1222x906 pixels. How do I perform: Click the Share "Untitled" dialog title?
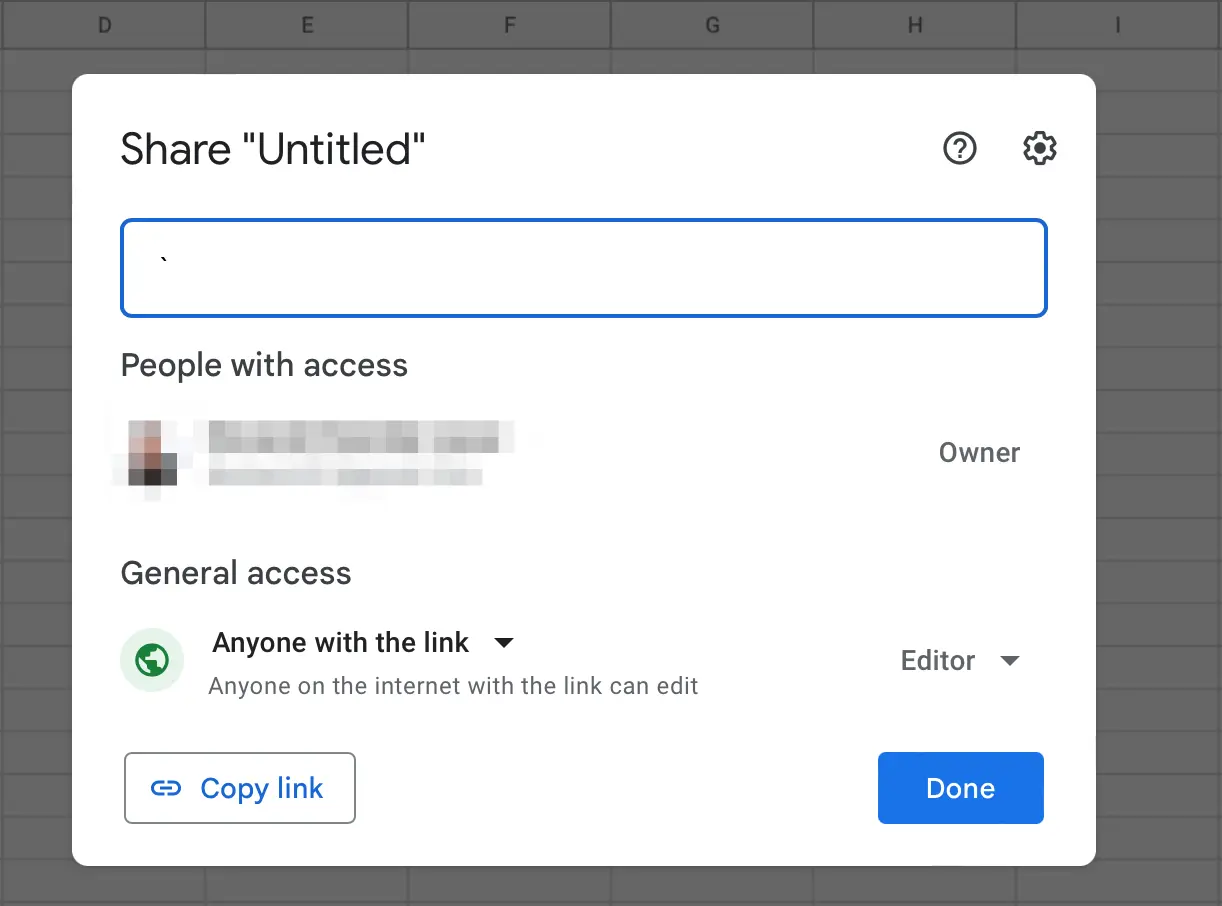(x=273, y=149)
